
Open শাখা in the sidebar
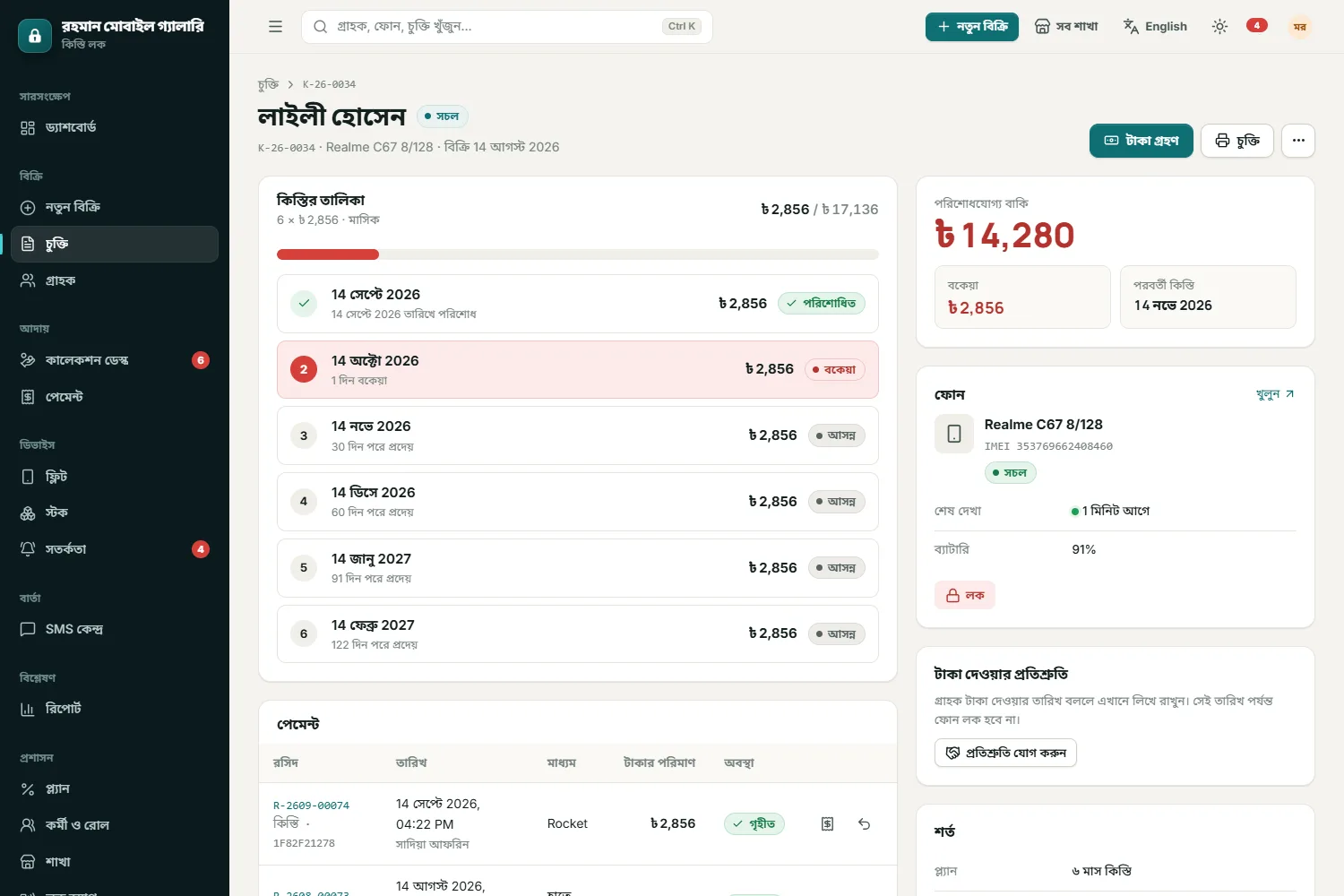[115, 862]
